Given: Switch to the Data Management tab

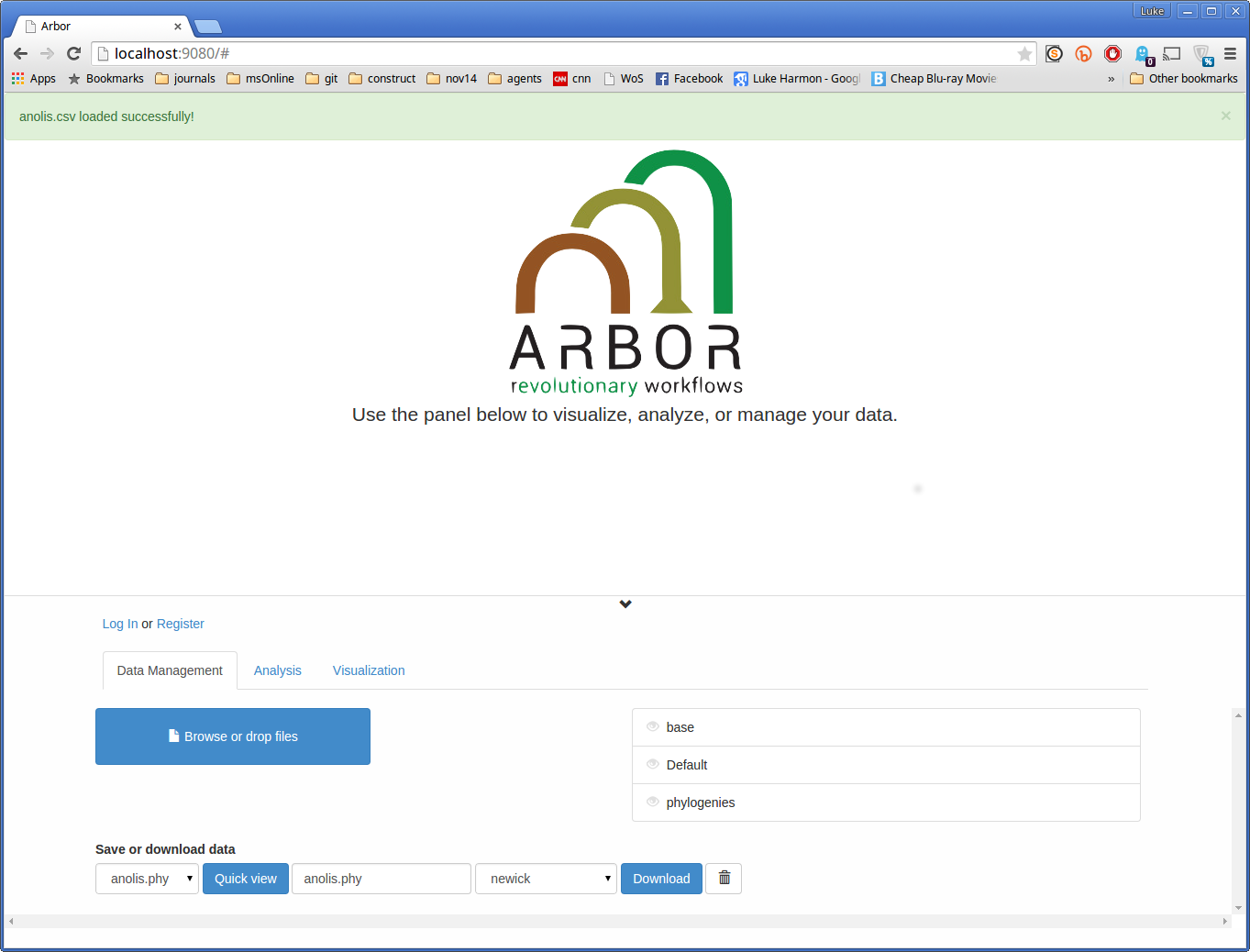Looking at the screenshot, I should (x=170, y=670).
